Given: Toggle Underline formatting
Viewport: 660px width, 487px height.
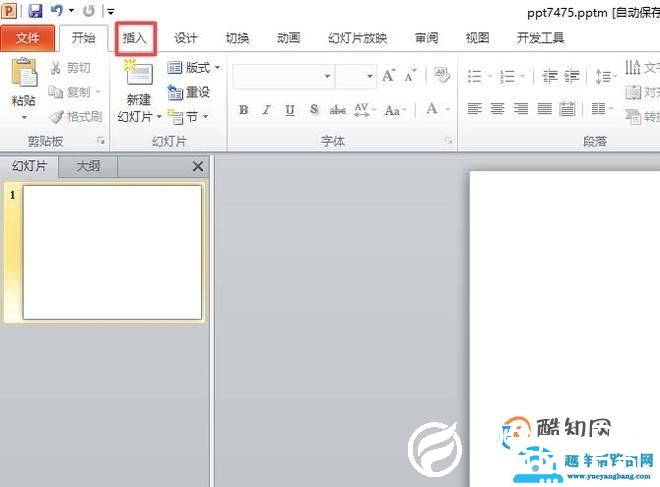Looking at the screenshot, I should coord(290,110).
